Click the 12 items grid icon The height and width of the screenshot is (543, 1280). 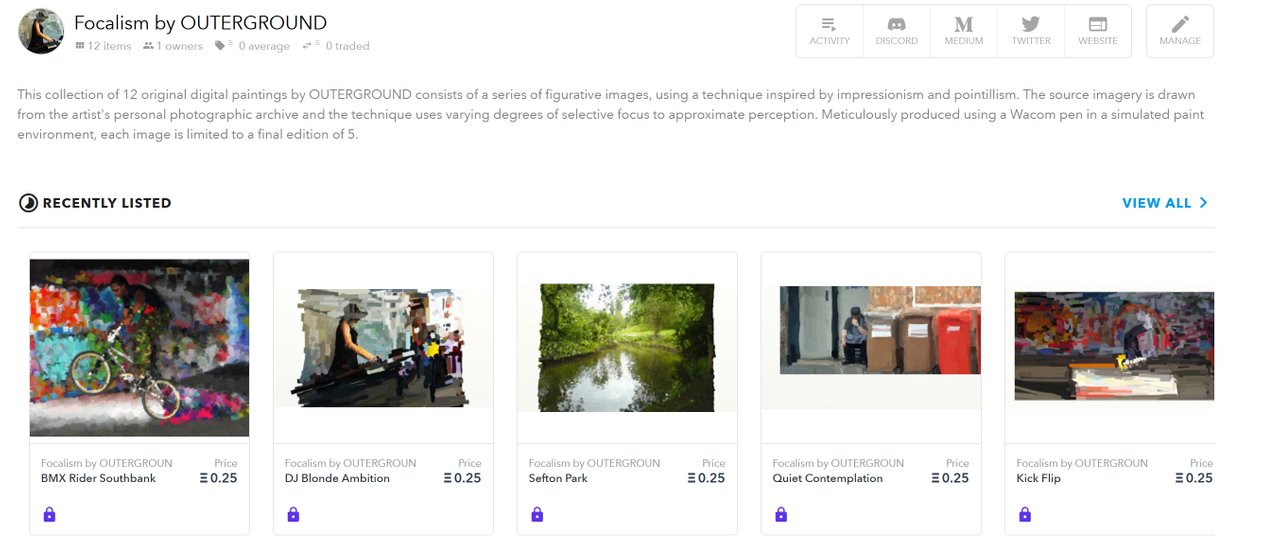pos(80,46)
